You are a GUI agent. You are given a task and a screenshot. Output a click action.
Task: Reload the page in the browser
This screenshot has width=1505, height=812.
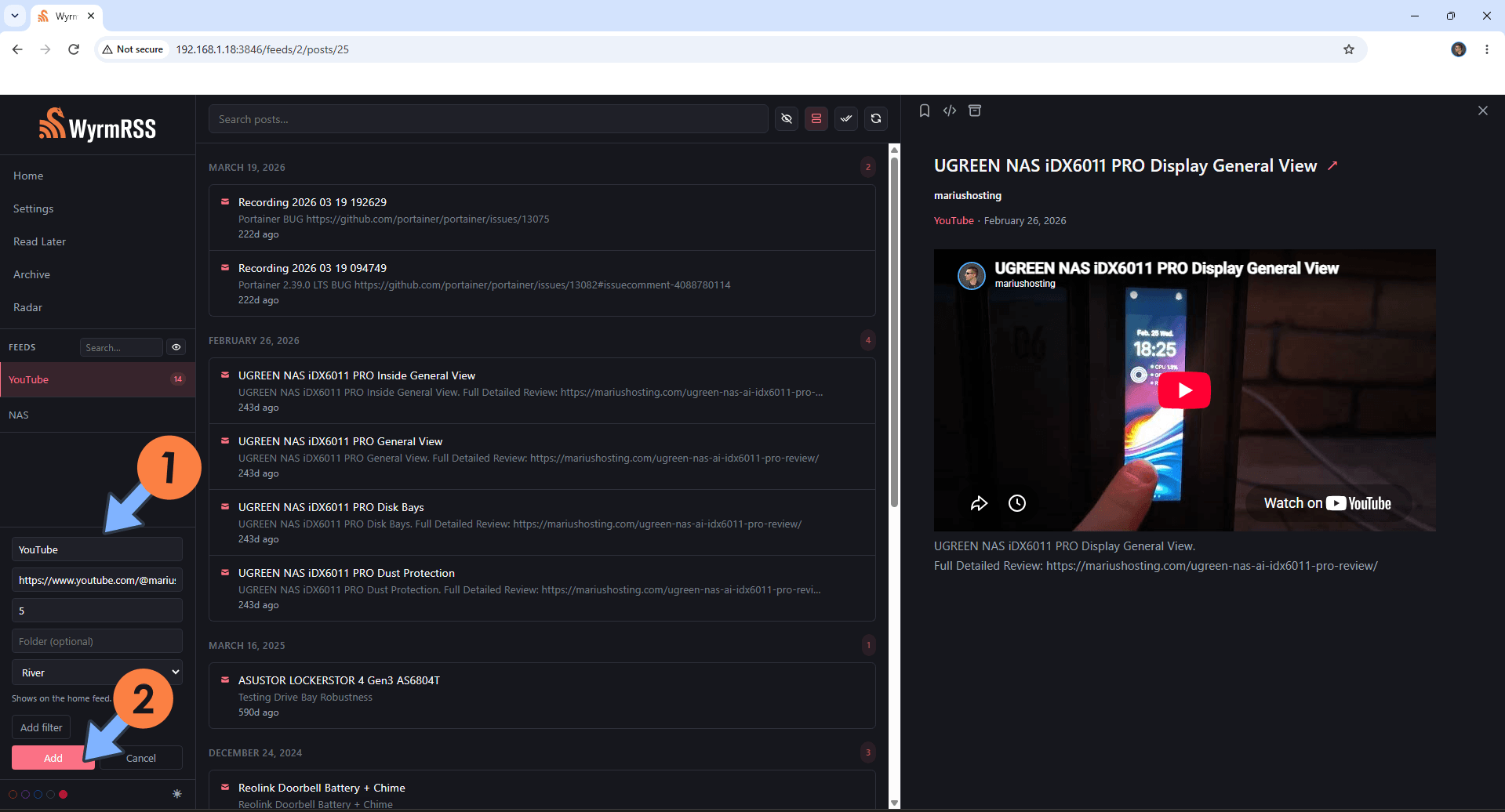tap(74, 49)
